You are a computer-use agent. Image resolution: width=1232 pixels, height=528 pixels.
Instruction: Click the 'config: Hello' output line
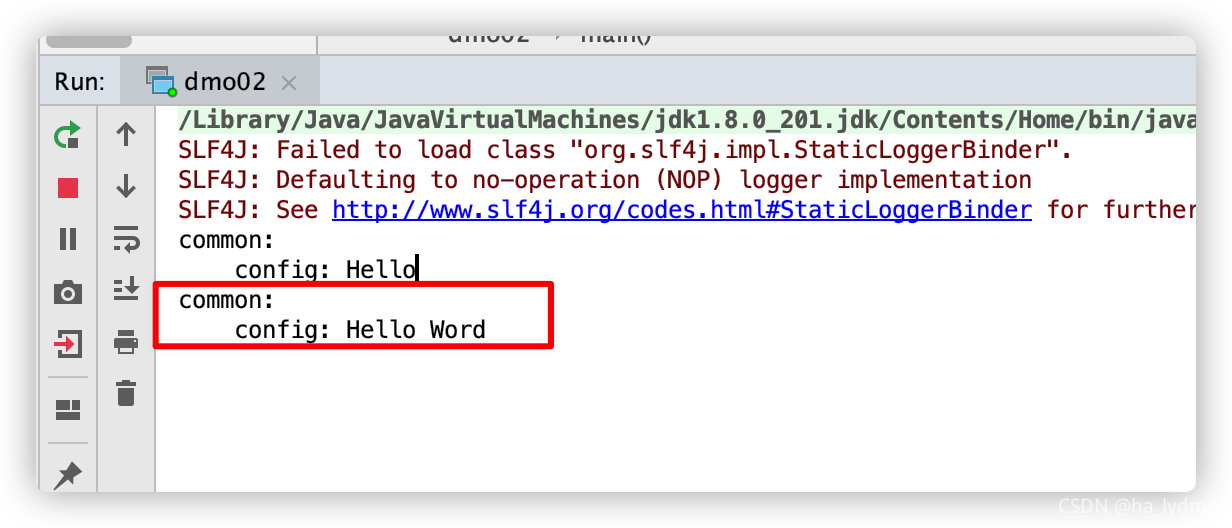tap(325, 269)
